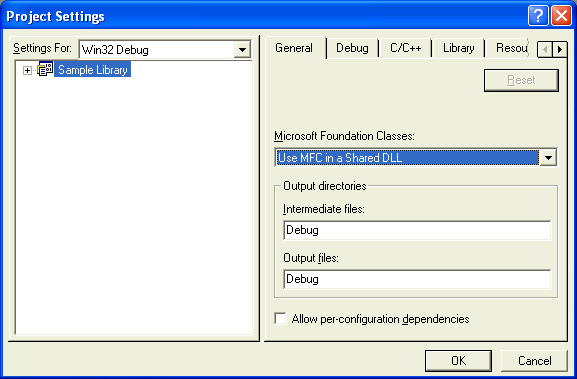This screenshot has width=577, height=379.
Task: Open the Microsoft Foundation Classes dropdown arrow
Action: (x=548, y=157)
